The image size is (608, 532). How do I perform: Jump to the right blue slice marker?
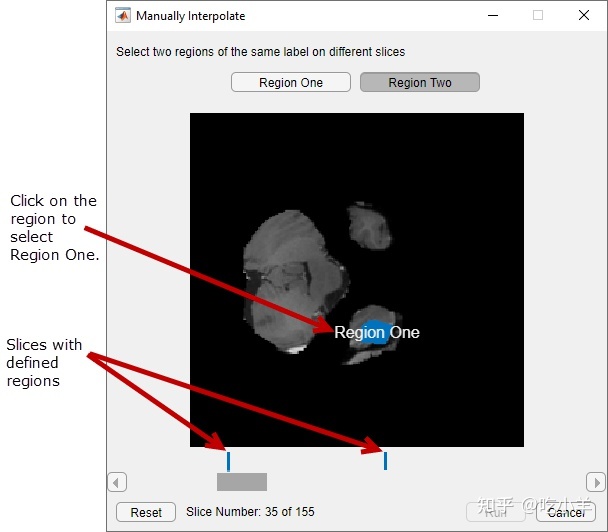pos(385,461)
